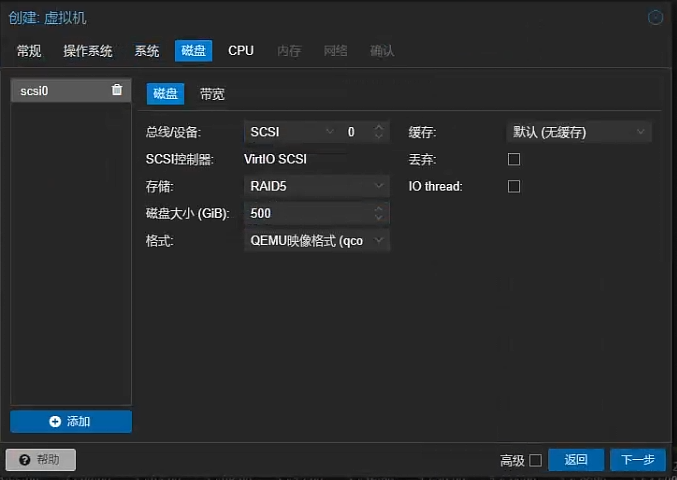Screen dimensions: 677x480
Task: Toggle the 高级 advanced checkbox
Action: 535,460
